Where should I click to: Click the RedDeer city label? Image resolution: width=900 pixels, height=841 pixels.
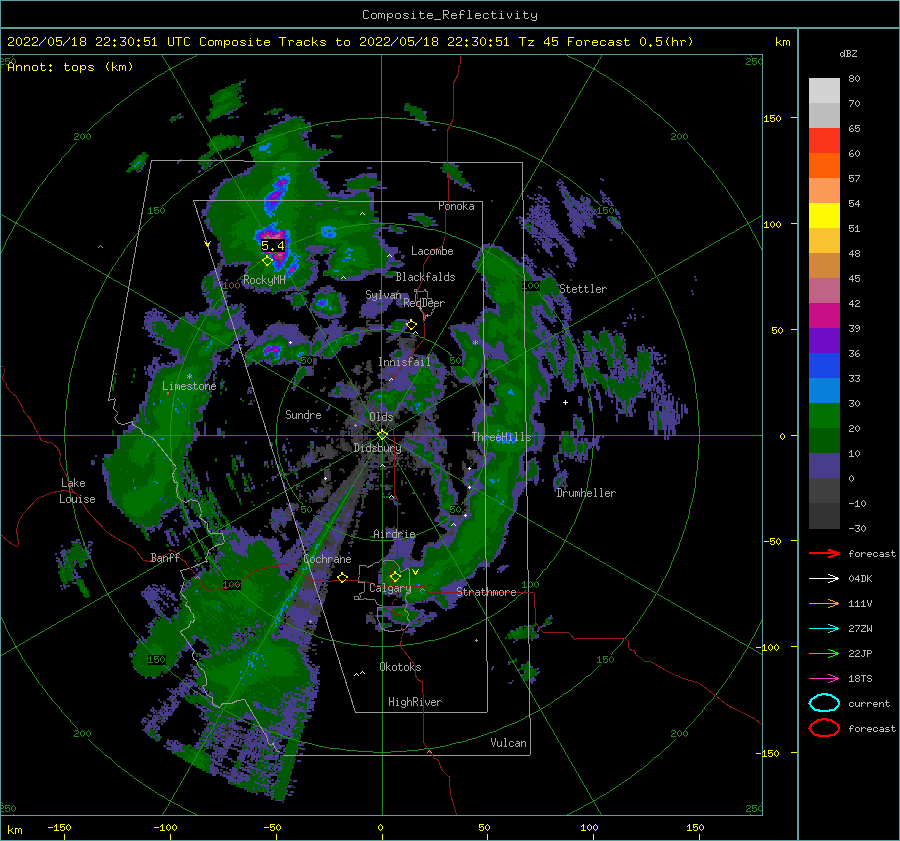pos(424,303)
